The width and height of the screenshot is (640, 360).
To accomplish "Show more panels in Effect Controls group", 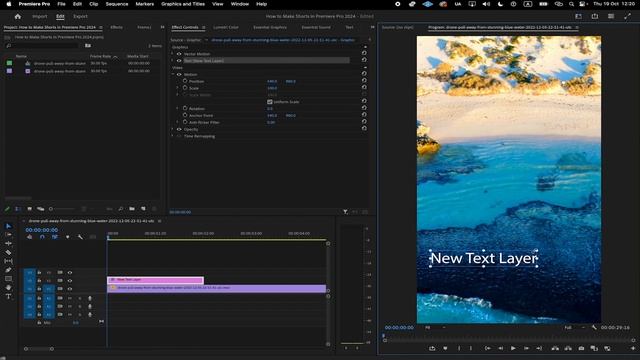I will tap(372, 27).
